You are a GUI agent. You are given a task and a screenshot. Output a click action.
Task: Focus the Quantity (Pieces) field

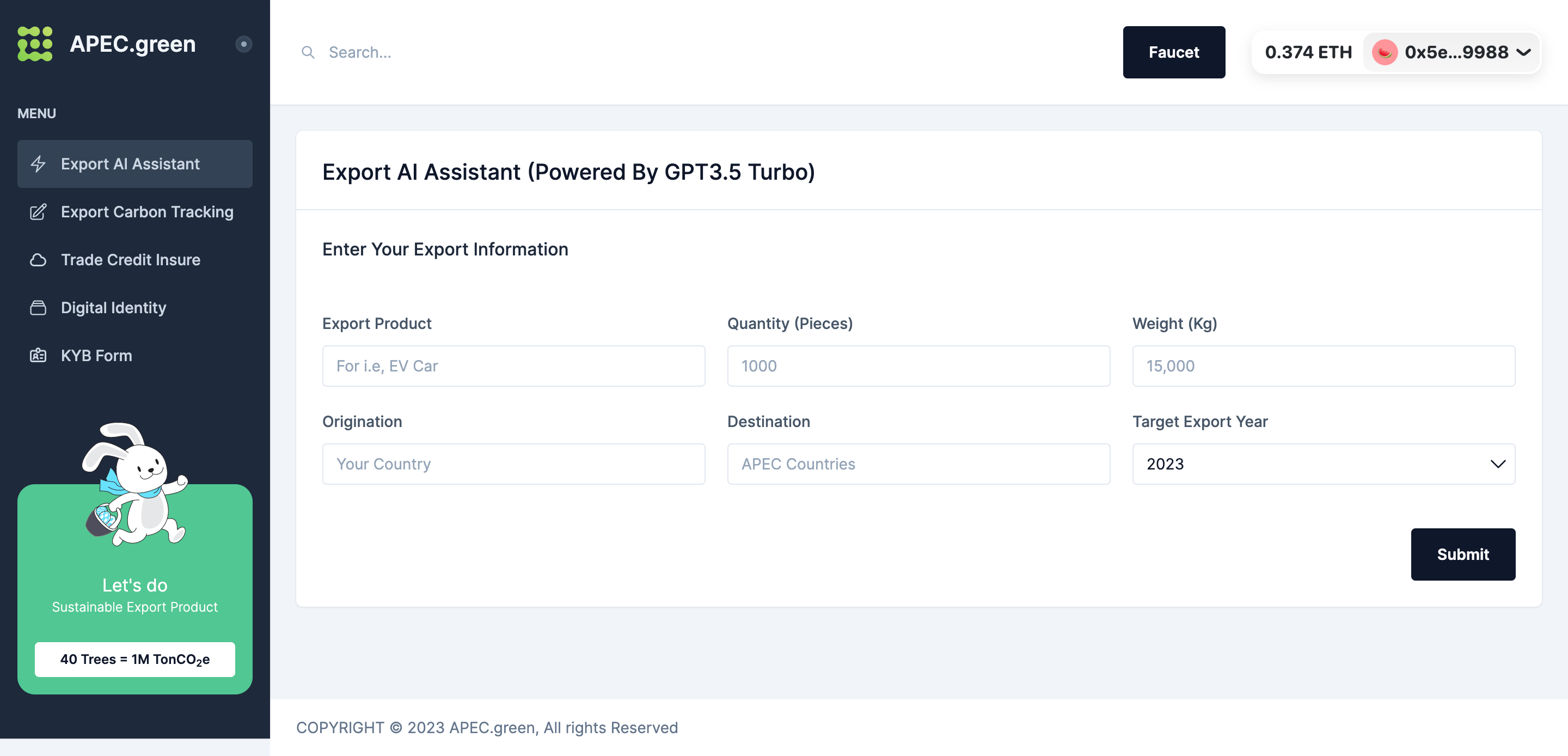[x=918, y=366]
